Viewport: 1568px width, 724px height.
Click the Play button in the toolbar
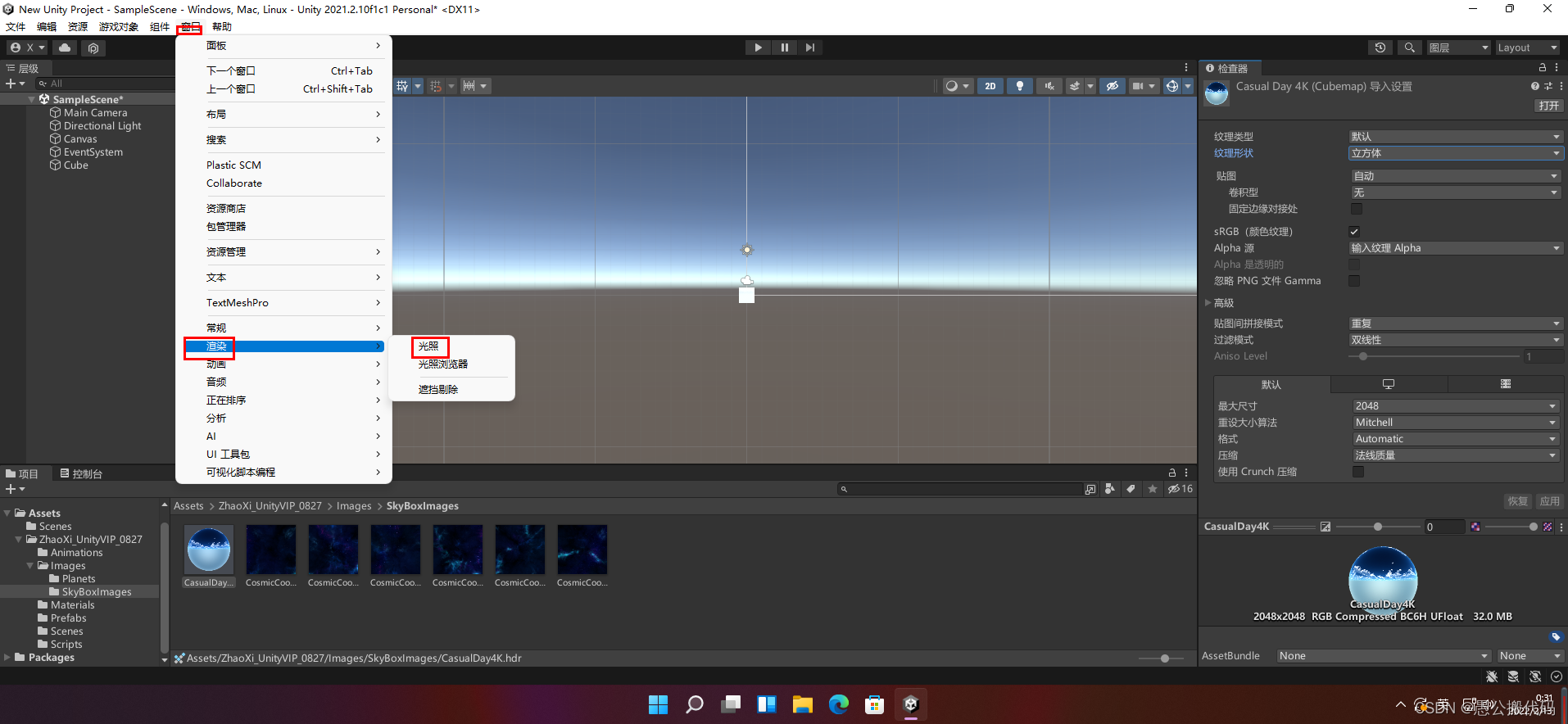pos(758,48)
